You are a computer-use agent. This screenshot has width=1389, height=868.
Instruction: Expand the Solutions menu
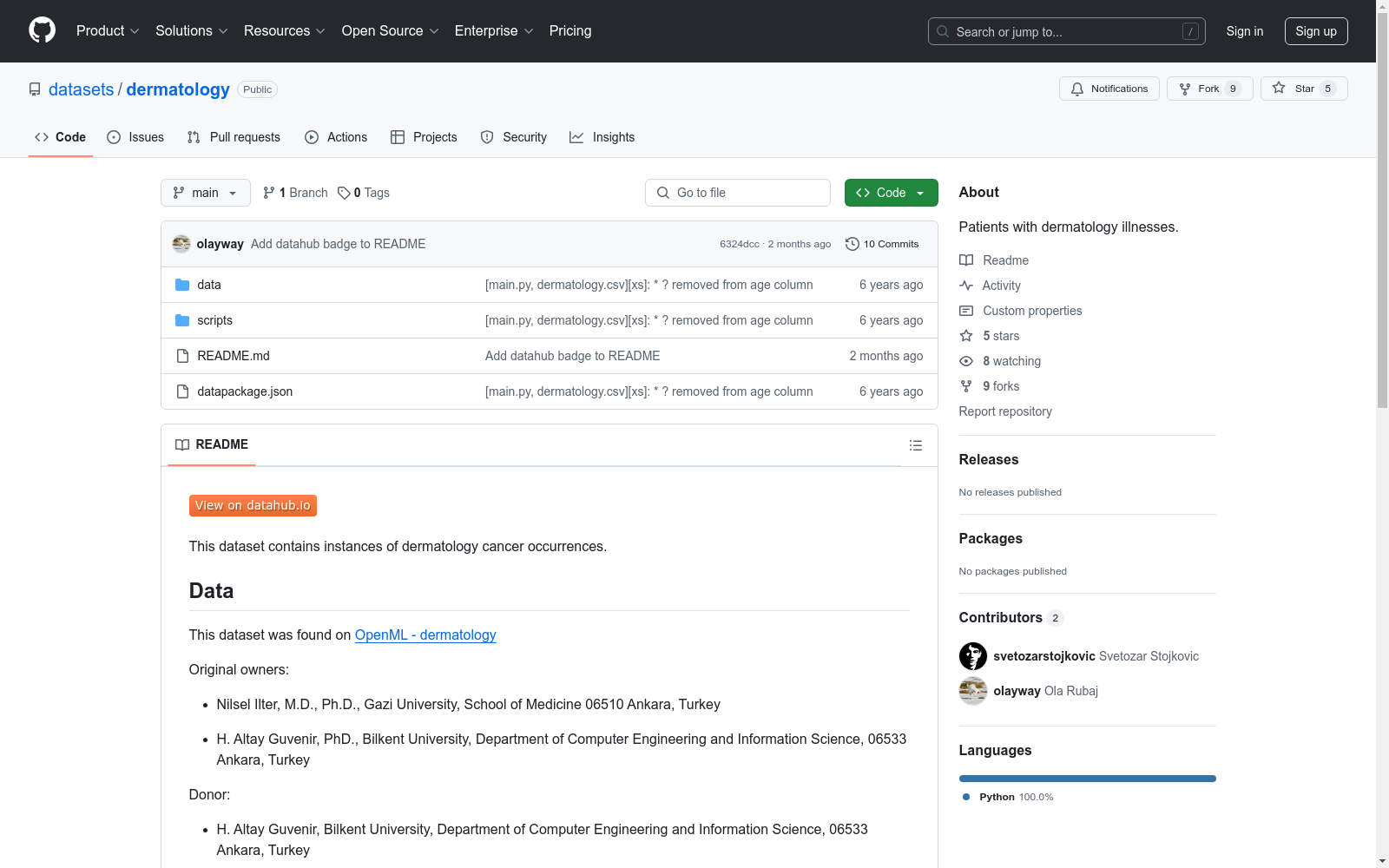192,31
